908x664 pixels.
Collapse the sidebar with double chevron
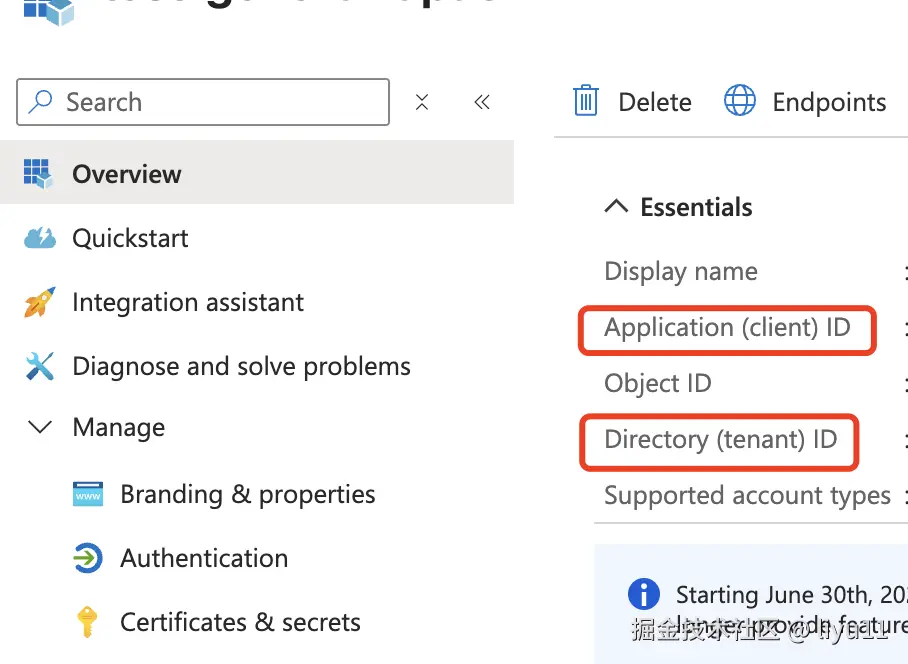(x=482, y=102)
